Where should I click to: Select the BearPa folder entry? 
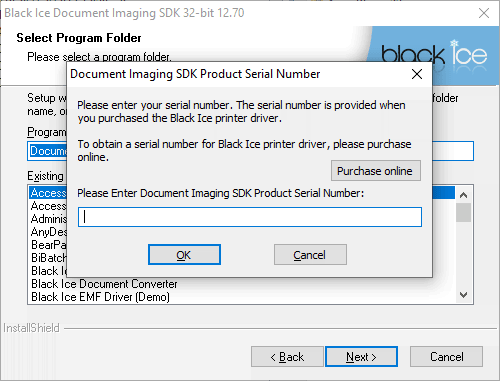(49, 245)
